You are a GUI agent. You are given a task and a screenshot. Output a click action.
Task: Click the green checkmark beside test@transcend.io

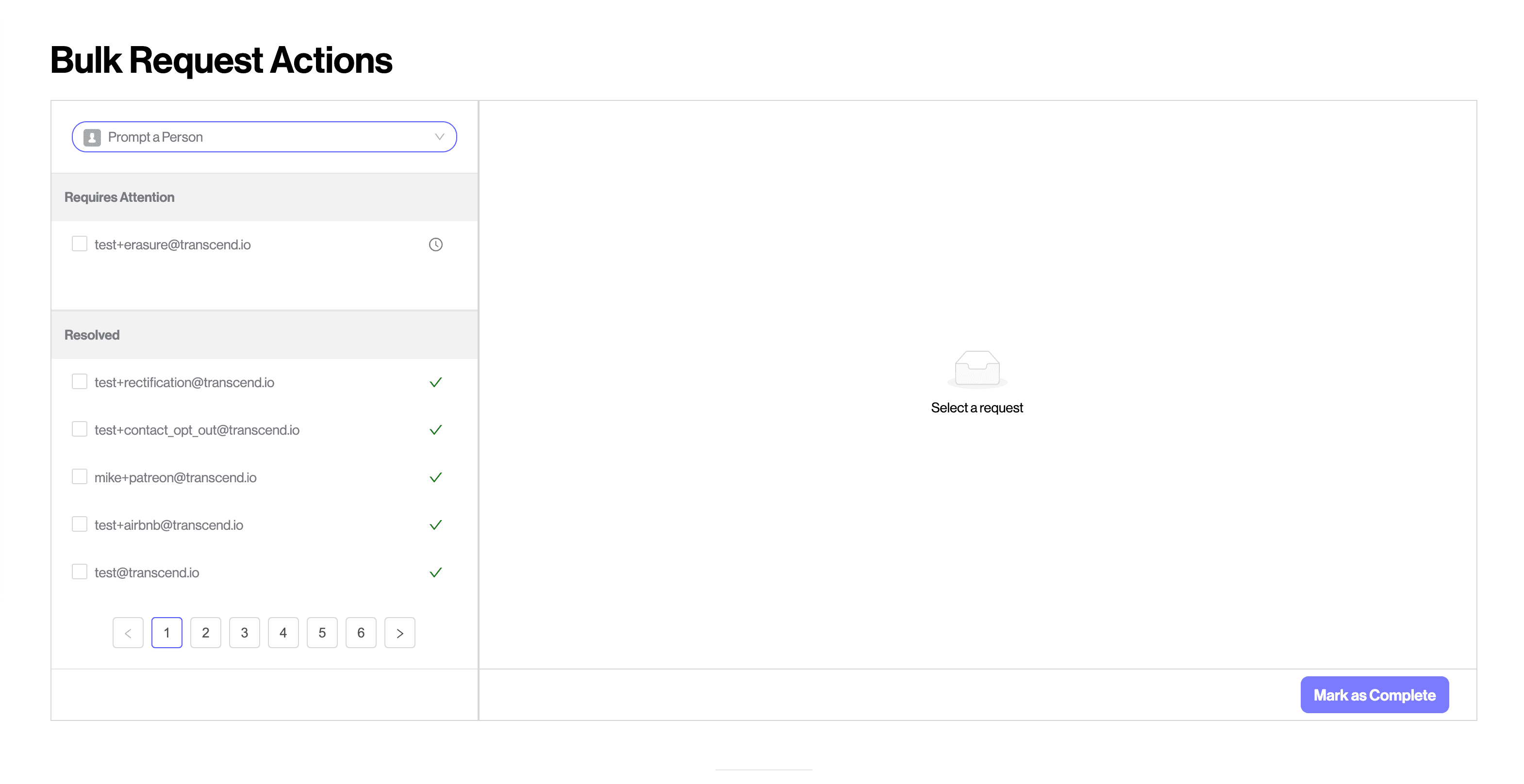[435, 572]
